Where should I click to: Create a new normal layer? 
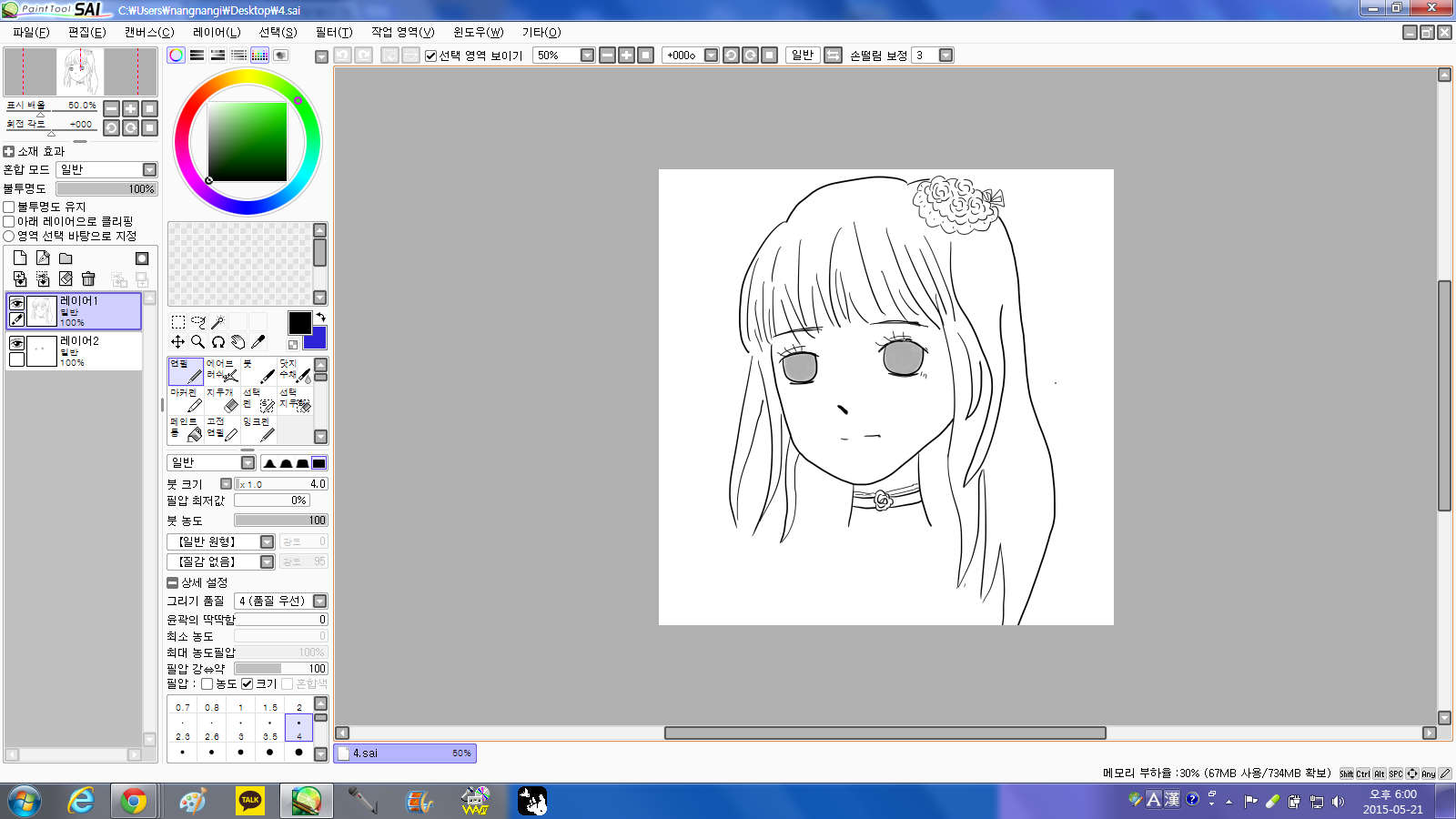click(20, 258)
